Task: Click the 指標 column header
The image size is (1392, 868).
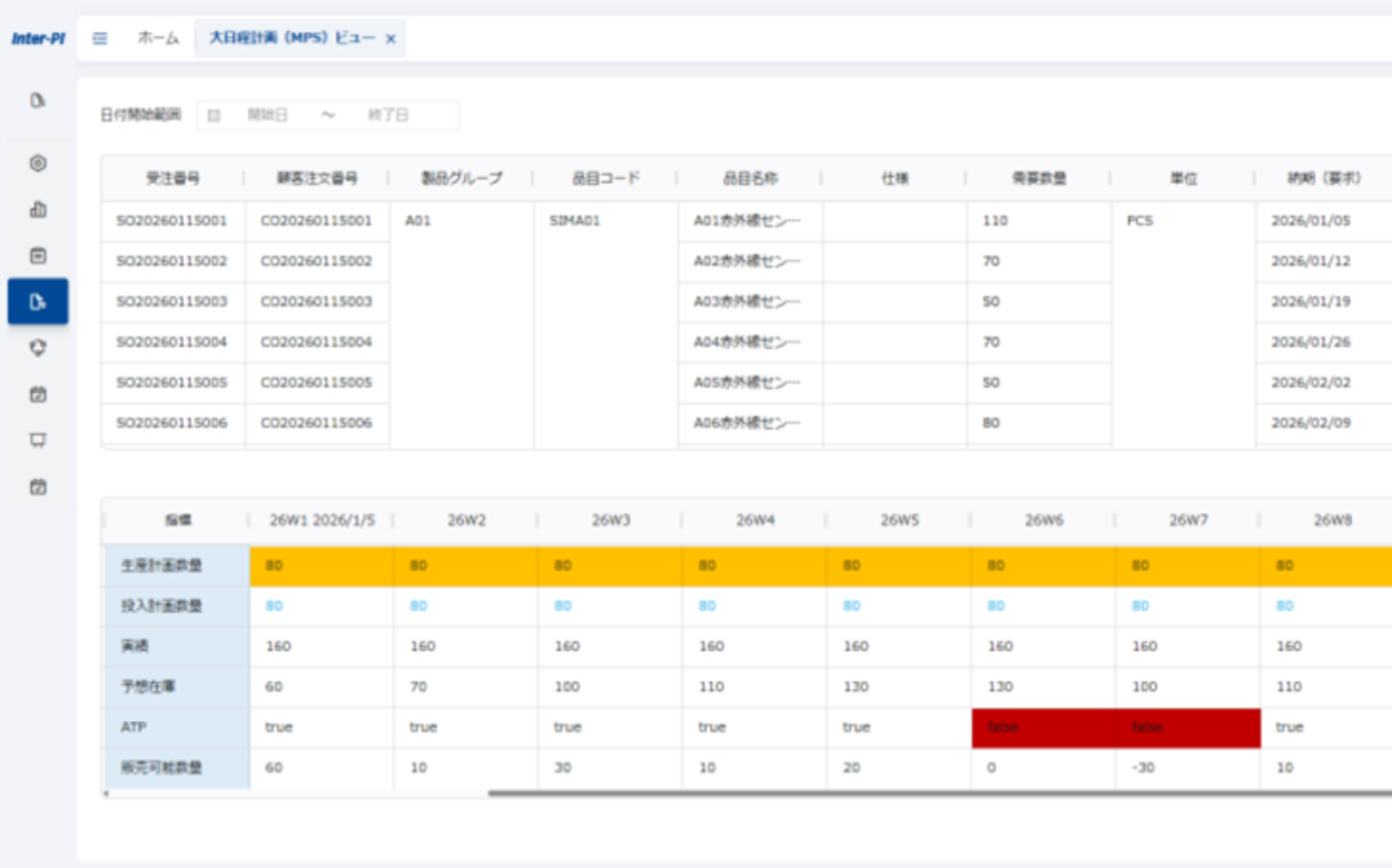Action: tap(178, 520)
